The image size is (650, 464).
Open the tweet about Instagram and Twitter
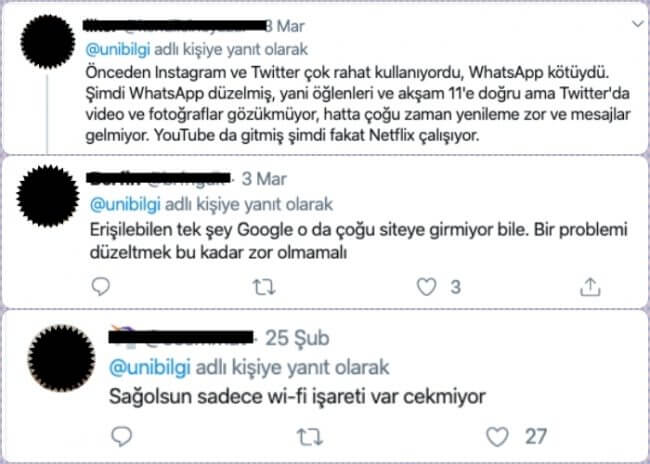tap(358, 104)
